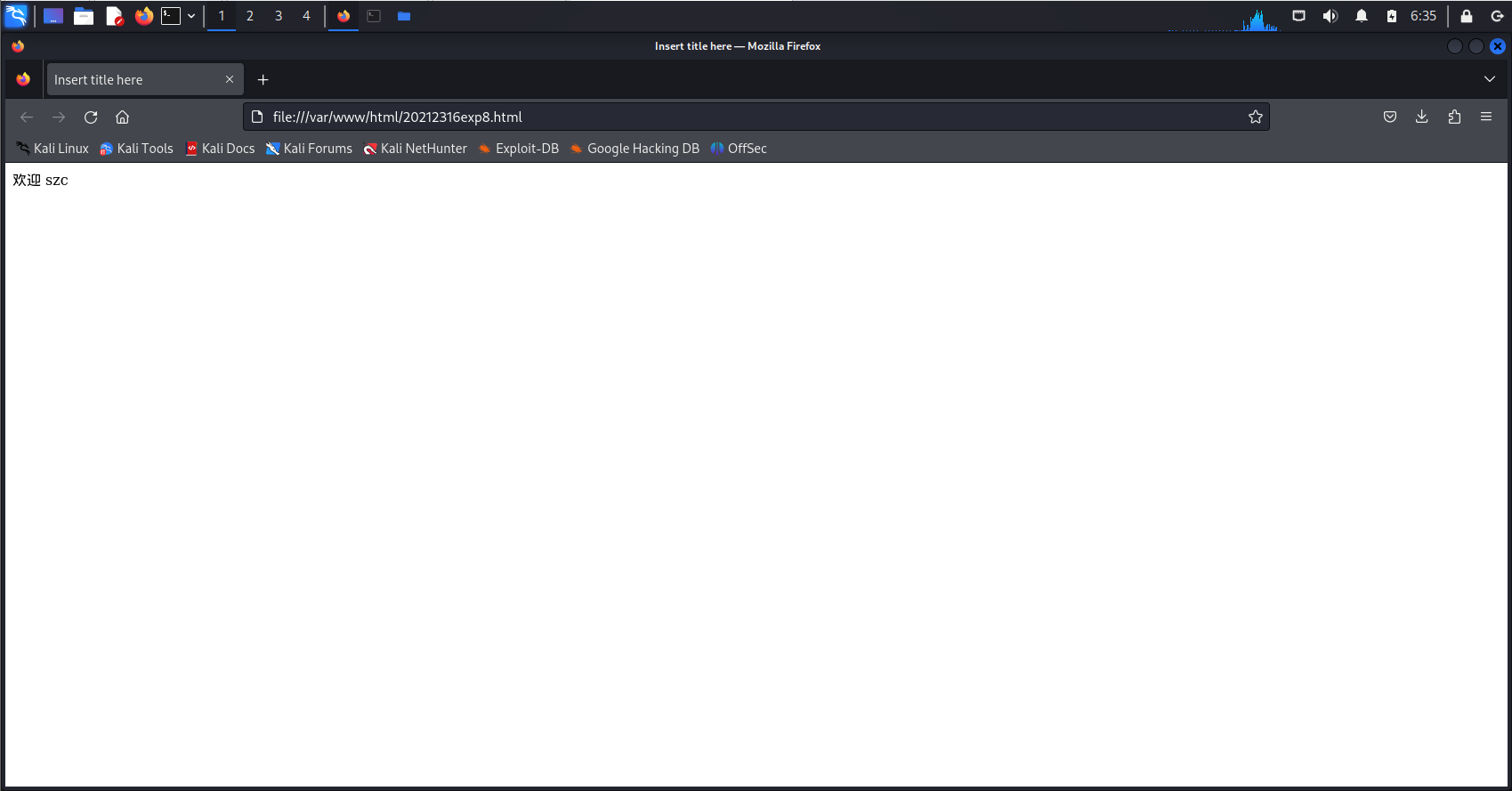The width and height of the screenshot is (1512, 791).
Task: Select Firefox window in the taskbar
Action: point(344,16)
